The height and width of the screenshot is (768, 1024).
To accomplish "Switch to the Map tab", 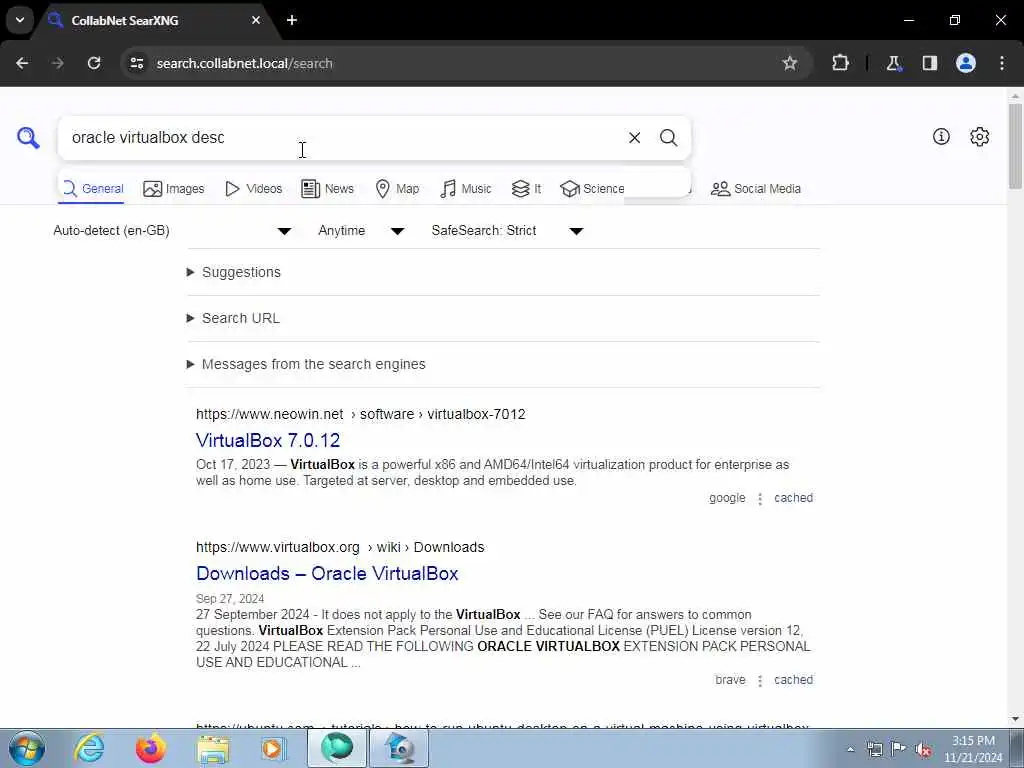I will tap(397, 189).
